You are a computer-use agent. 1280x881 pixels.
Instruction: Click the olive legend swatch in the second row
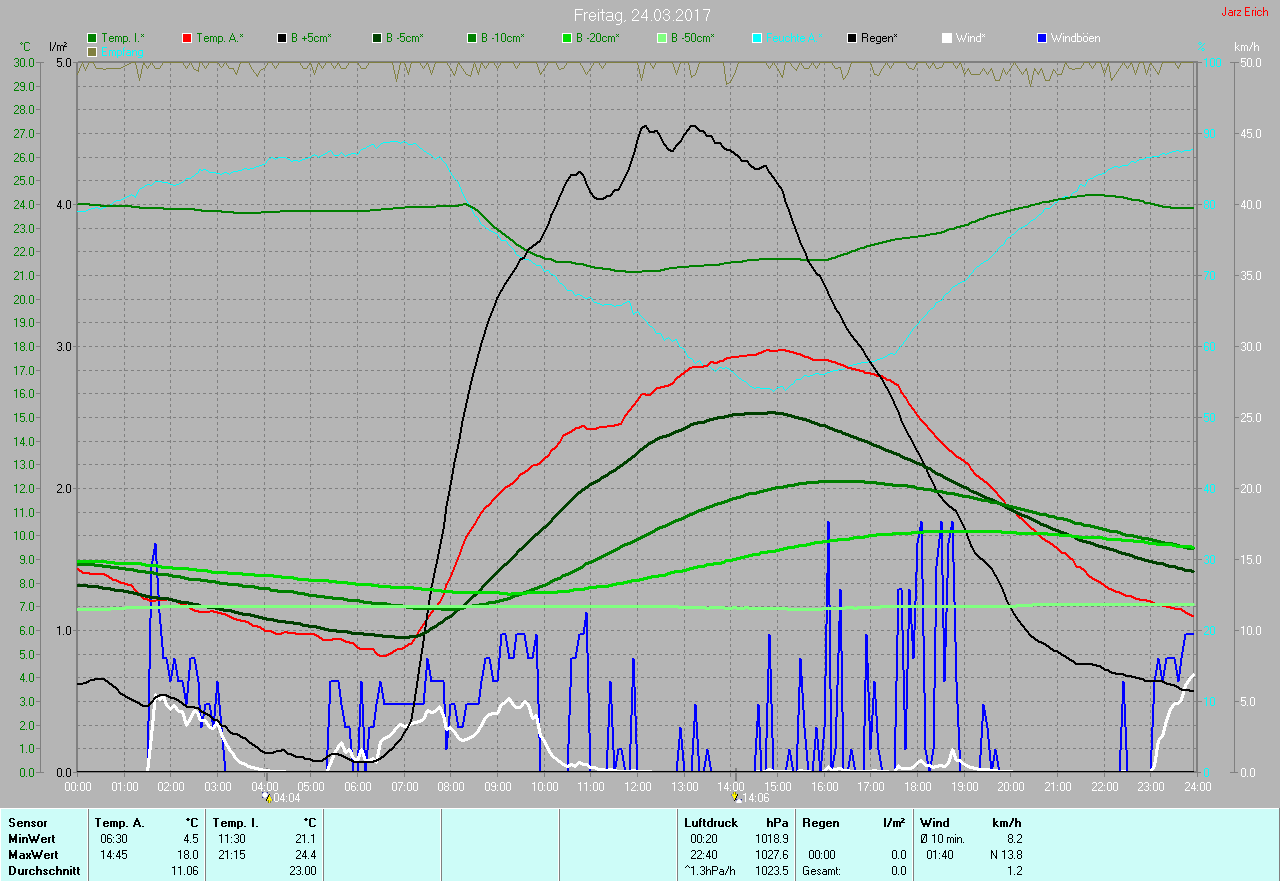click(x=93, y=51)
